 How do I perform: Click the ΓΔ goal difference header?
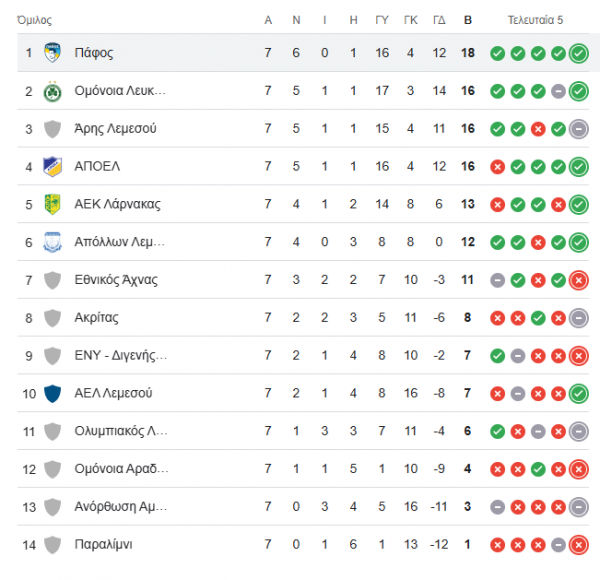tap(439, 20)
